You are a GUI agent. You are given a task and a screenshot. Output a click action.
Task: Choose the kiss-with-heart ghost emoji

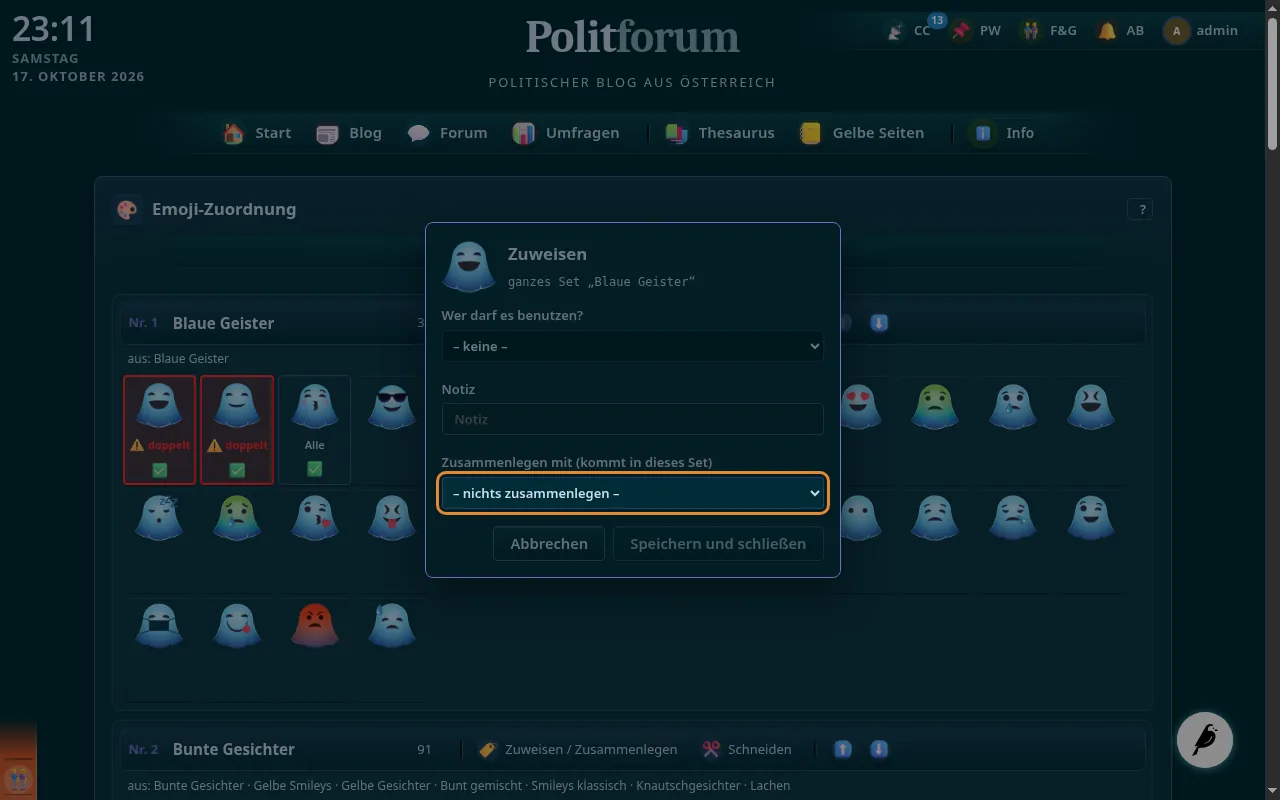pyautogui.click(x=314, y=517)
